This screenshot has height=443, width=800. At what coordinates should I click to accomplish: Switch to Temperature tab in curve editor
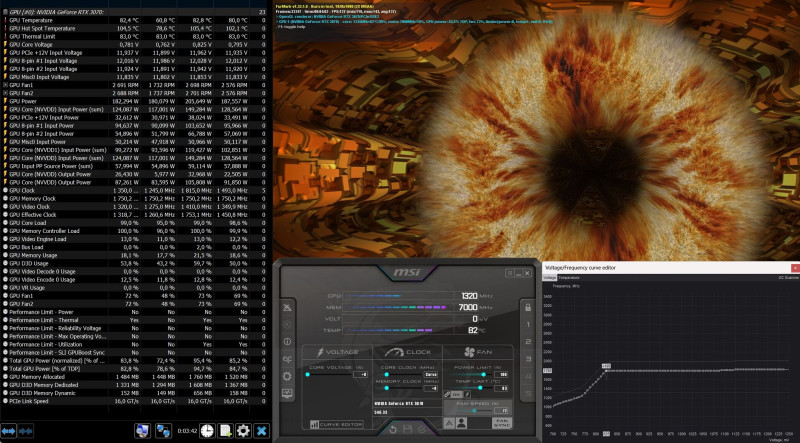click(x=568, y=278)
